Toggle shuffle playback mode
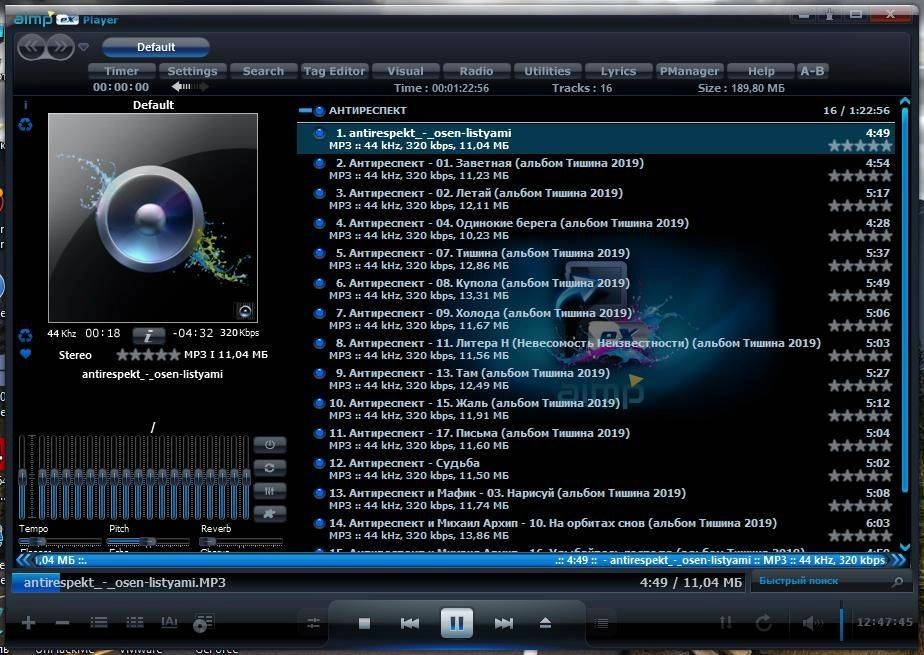This screenshot has height=655, width=924. click(x=725, y=622)
